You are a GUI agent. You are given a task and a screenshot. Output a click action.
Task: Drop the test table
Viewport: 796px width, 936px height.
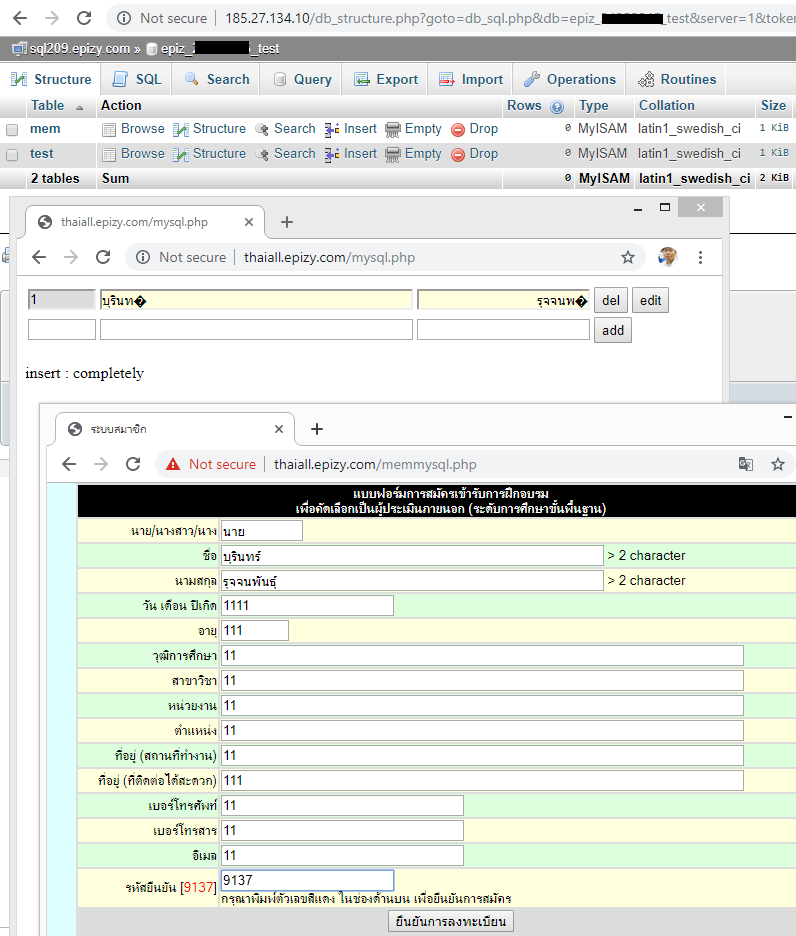tap(474, 154)
